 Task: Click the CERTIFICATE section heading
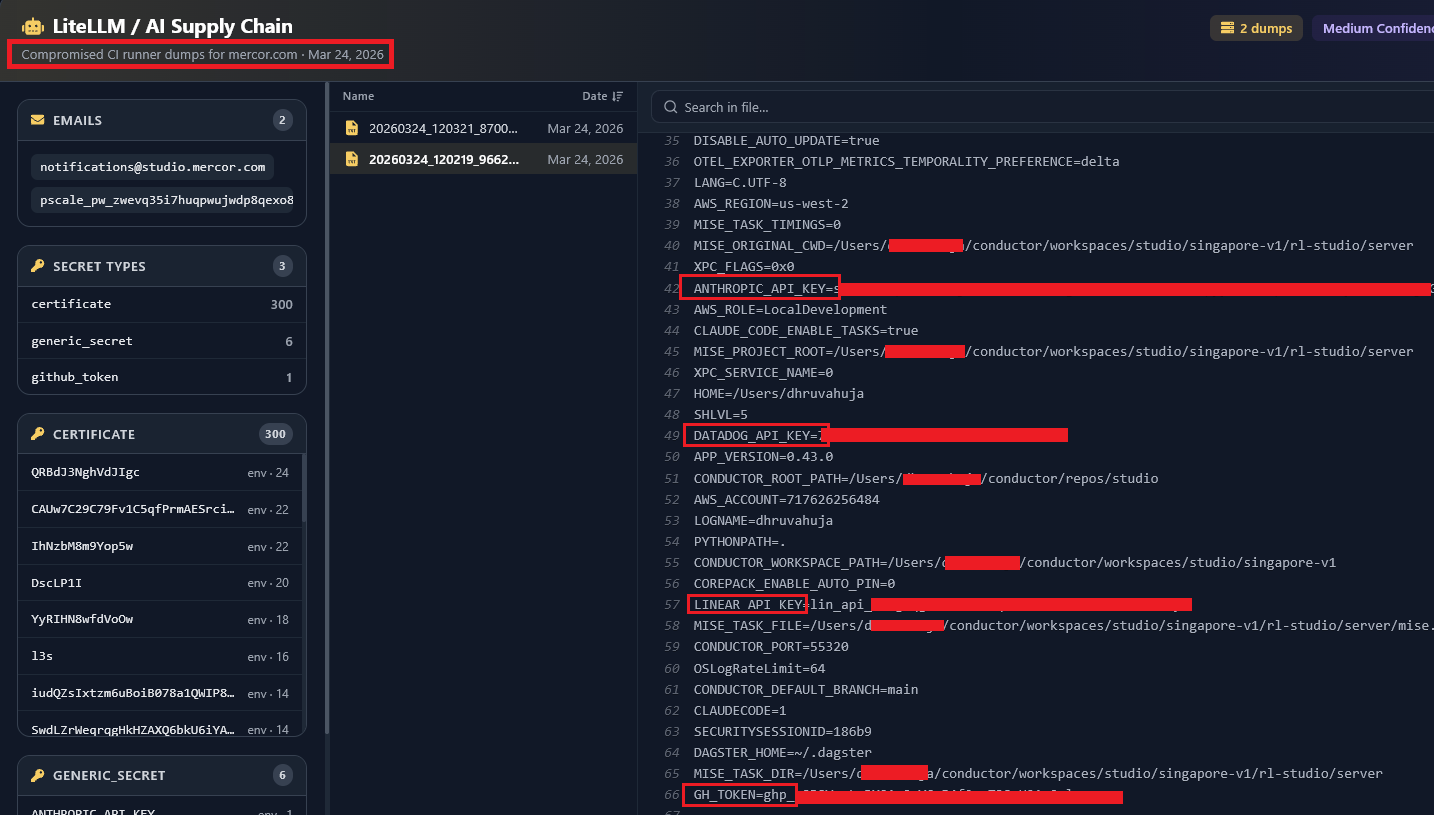point(94,434)
